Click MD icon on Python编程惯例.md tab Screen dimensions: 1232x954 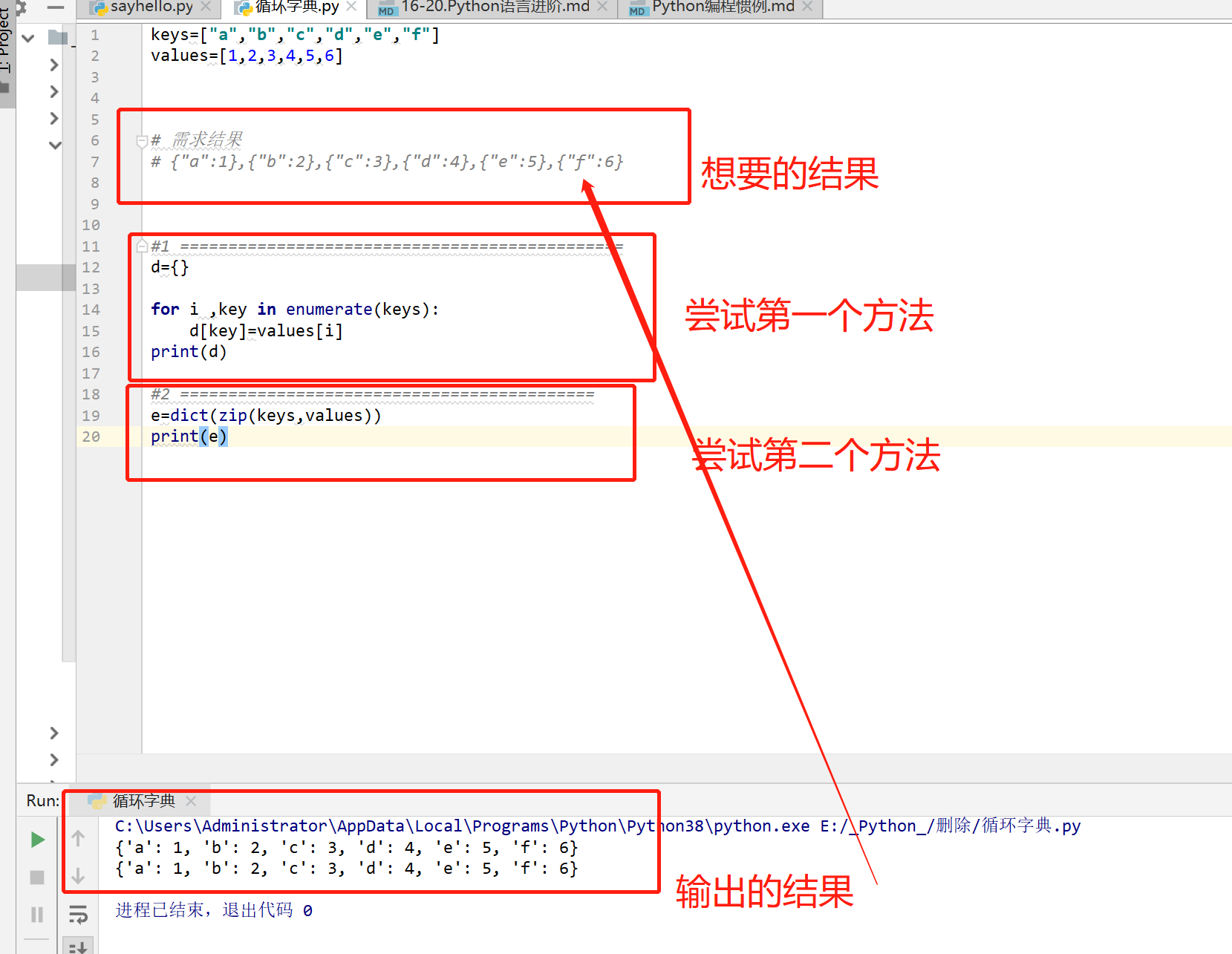click(x=637, y=9)
